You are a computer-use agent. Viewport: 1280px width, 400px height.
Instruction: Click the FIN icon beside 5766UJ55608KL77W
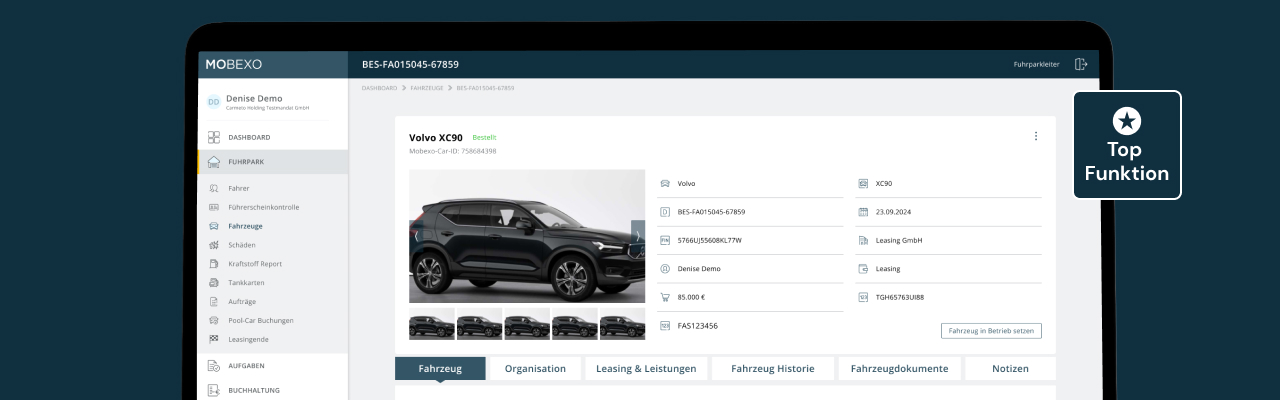[x=665, y=240]
